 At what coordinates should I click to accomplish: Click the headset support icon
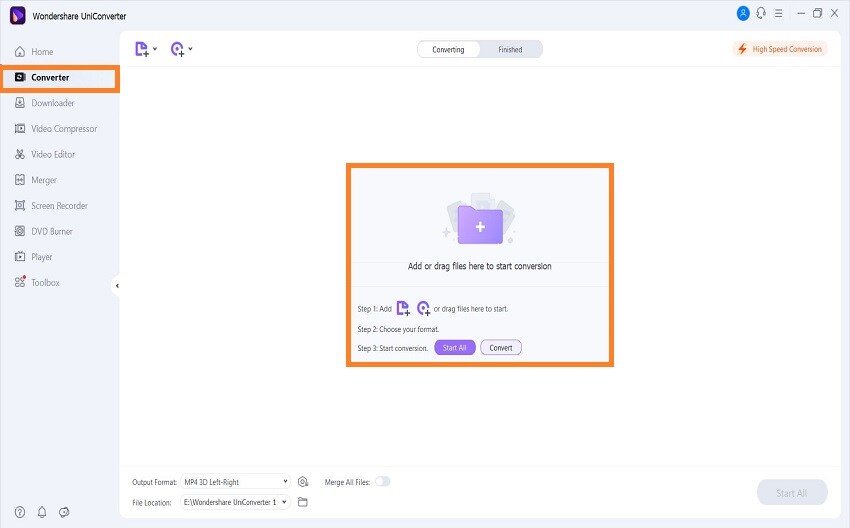pyautogui.click(x=761, y=14)
